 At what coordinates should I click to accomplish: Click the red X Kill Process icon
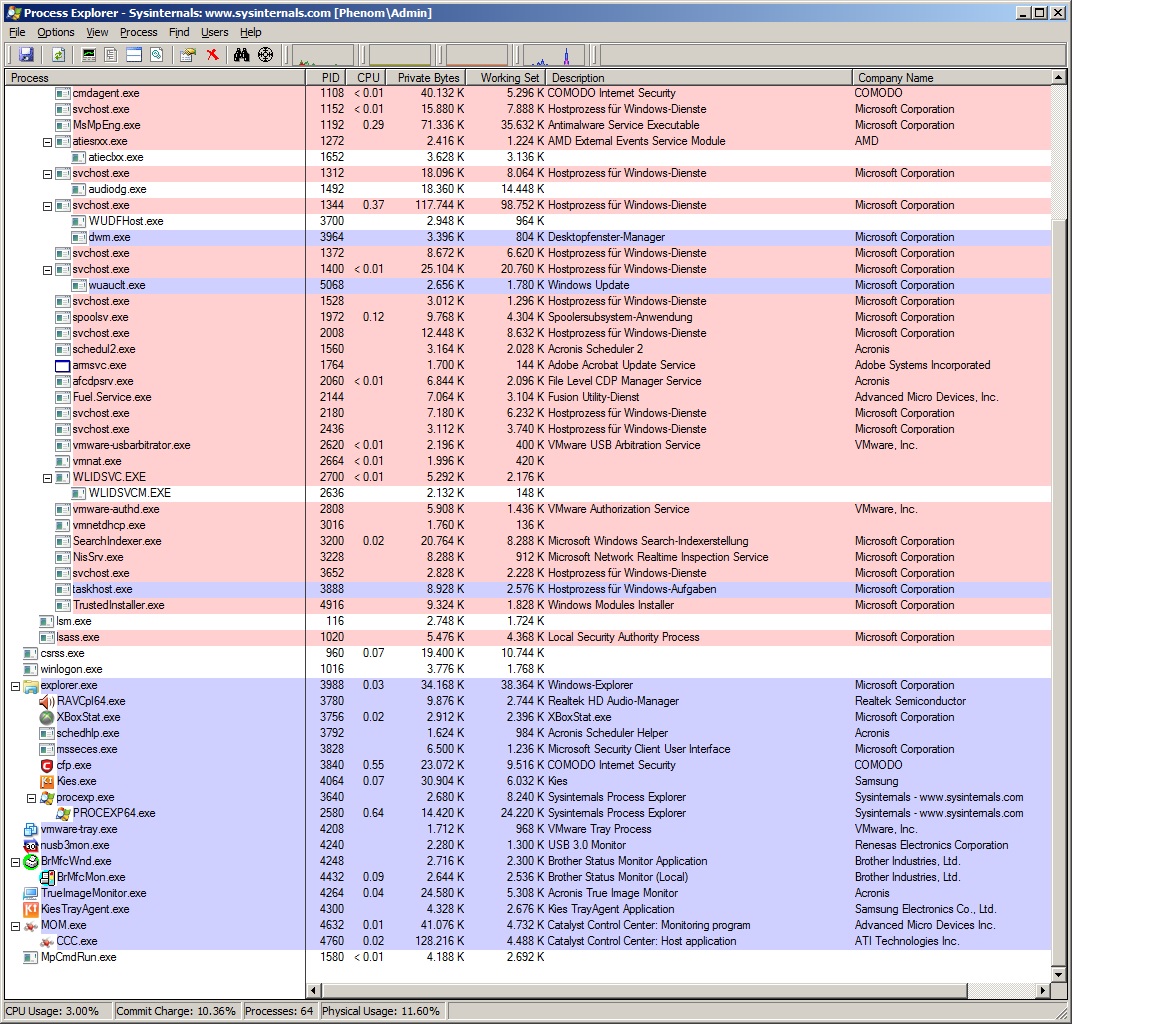point(212,55)
